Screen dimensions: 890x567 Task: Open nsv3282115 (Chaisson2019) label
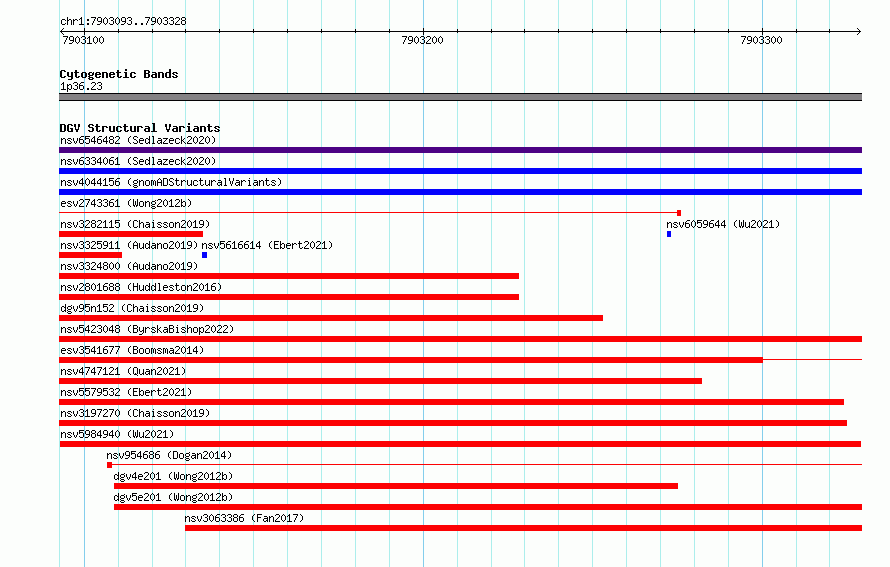pyautogui.click(x=135, y=224)
